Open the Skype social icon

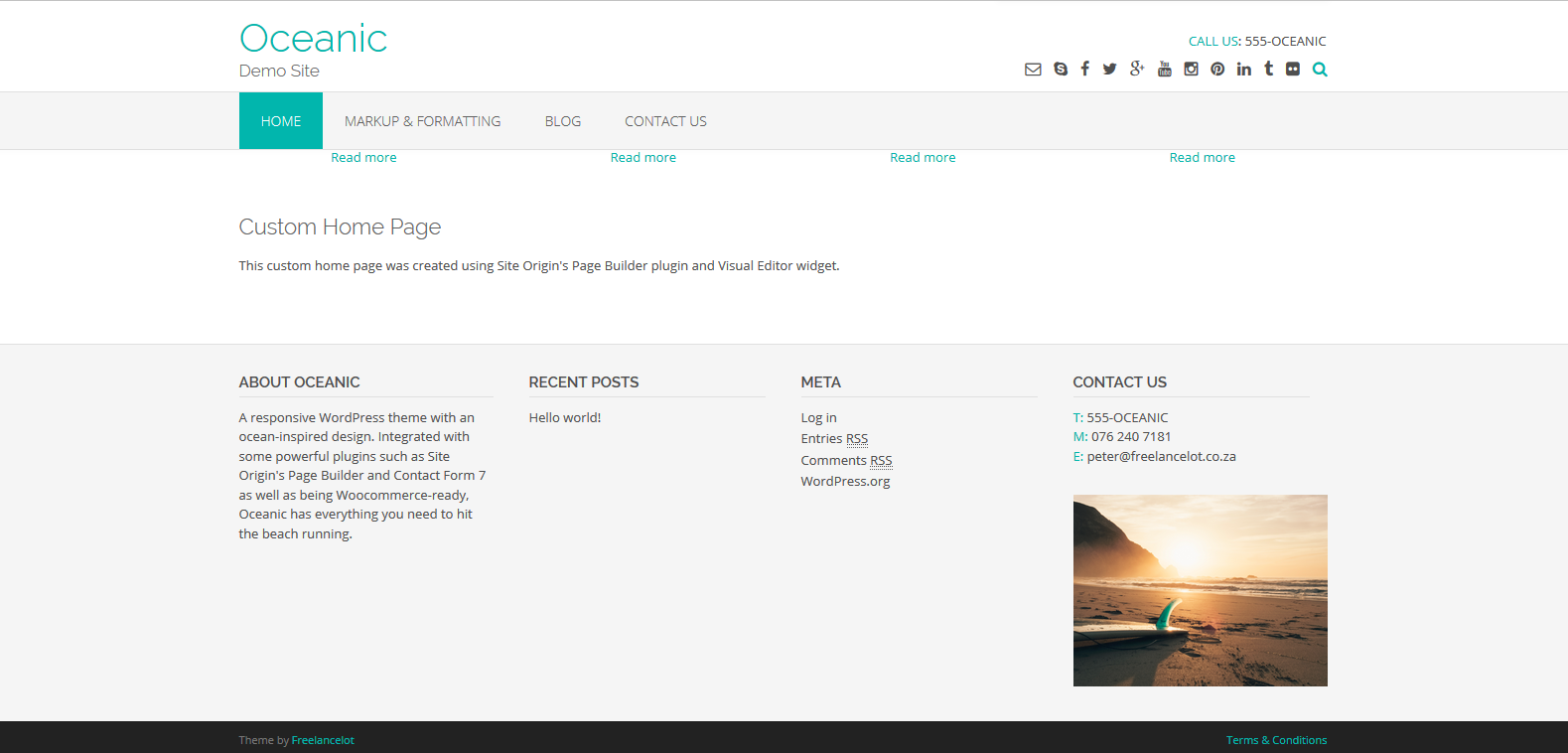tap(1061, 70)
